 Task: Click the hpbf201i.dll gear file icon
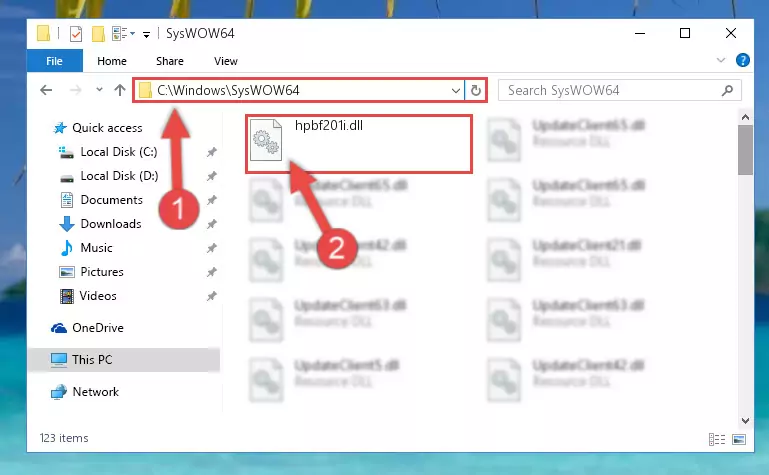coord(266,141)
